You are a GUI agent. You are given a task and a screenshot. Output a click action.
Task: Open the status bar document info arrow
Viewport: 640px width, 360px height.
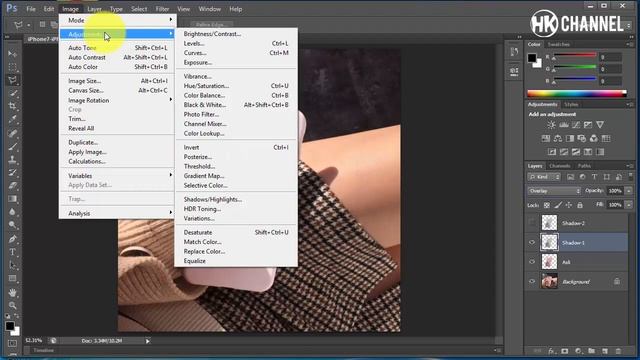(148, 341)
